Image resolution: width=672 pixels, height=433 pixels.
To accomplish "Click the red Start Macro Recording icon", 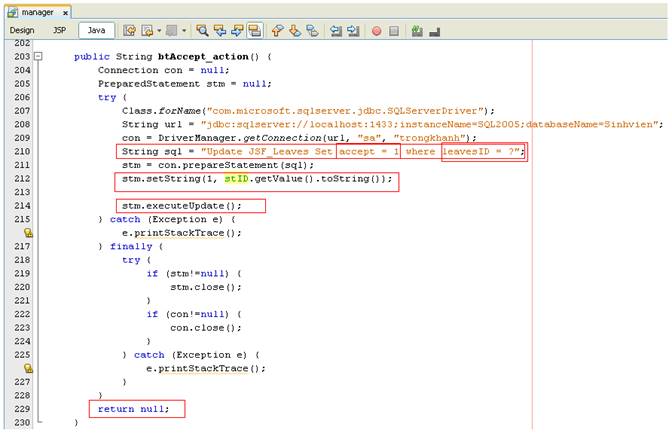I will click(376, 31).
